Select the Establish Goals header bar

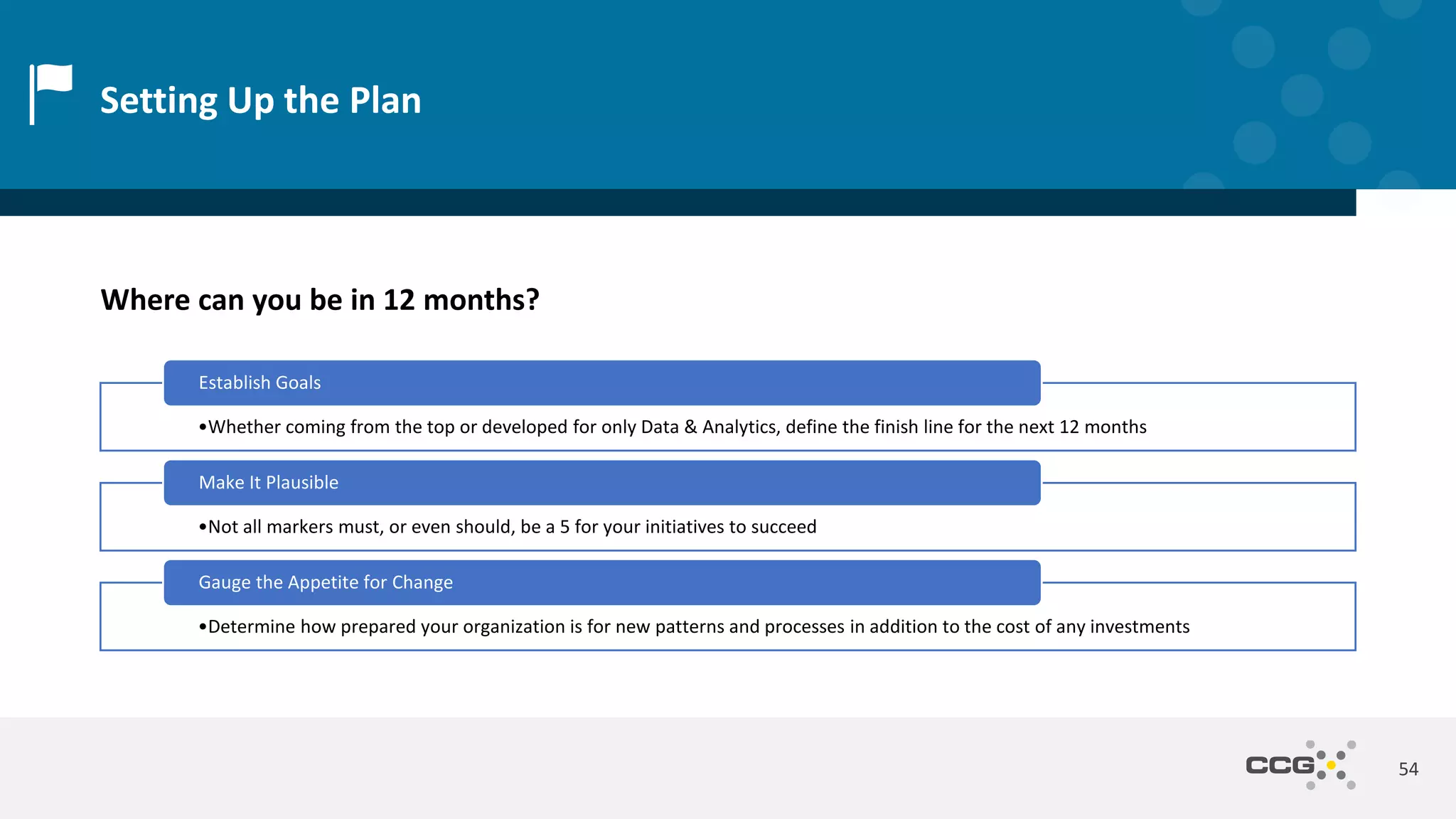pos(601,383)
